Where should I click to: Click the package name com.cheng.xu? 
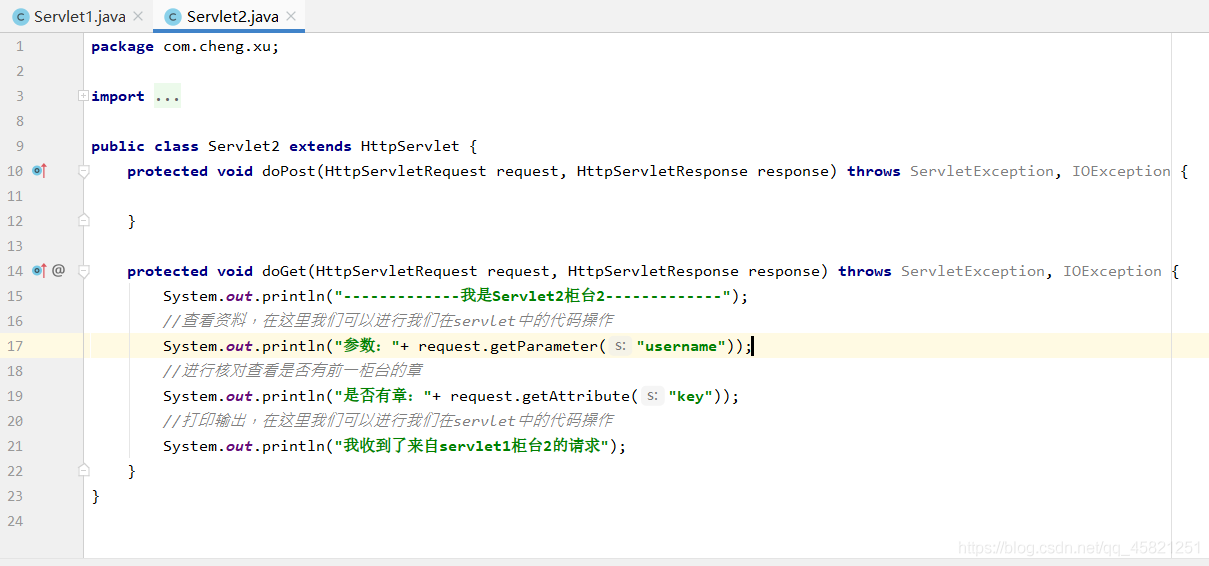[217, 46]
